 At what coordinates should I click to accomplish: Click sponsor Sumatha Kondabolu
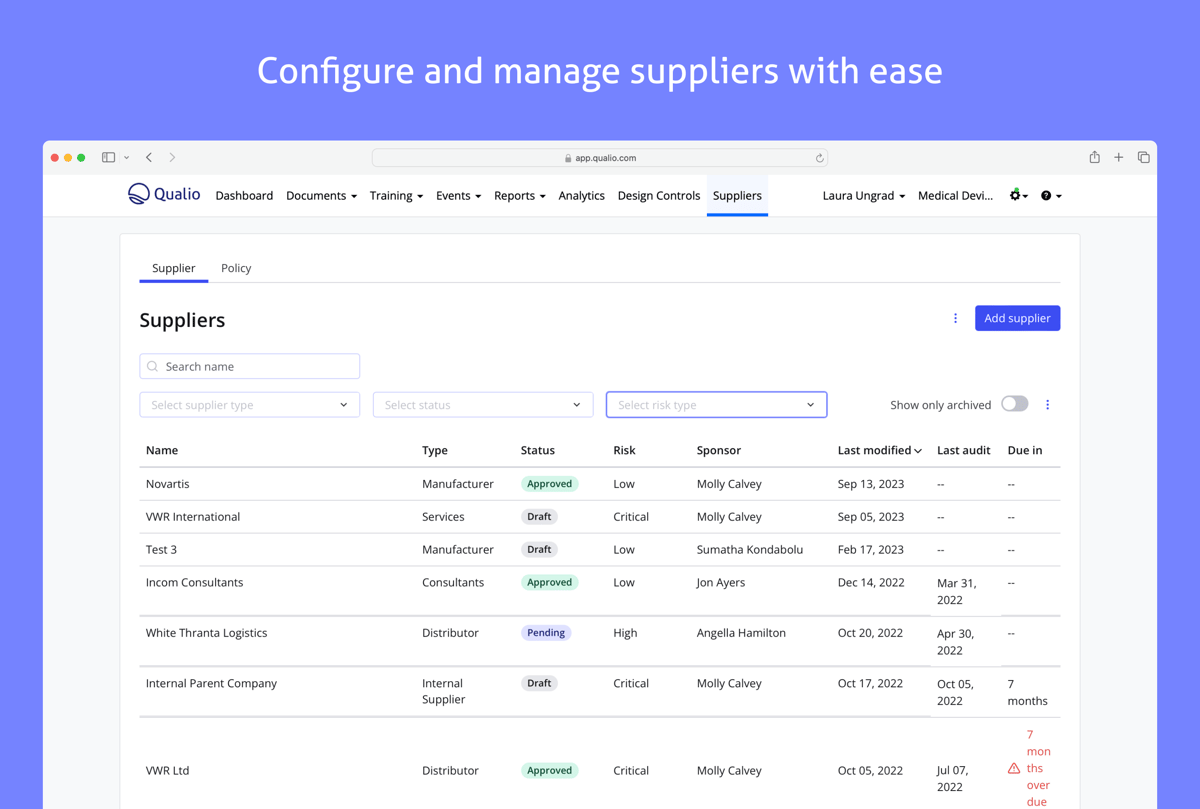750,550
